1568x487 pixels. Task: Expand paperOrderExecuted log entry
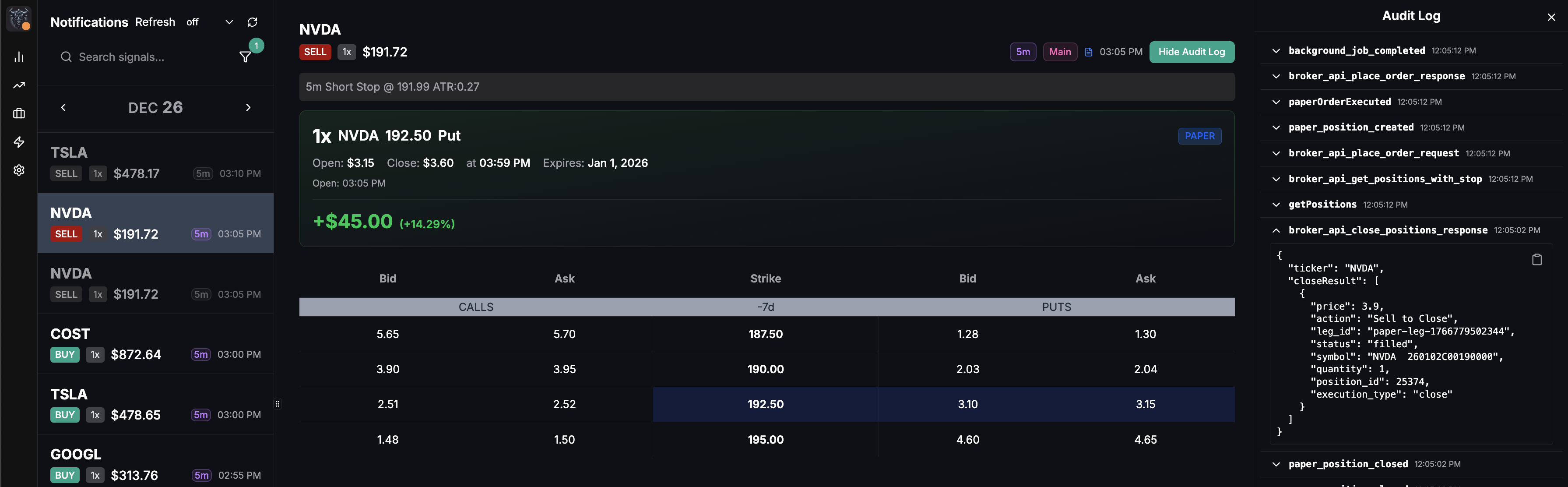tap(1411, 102)
